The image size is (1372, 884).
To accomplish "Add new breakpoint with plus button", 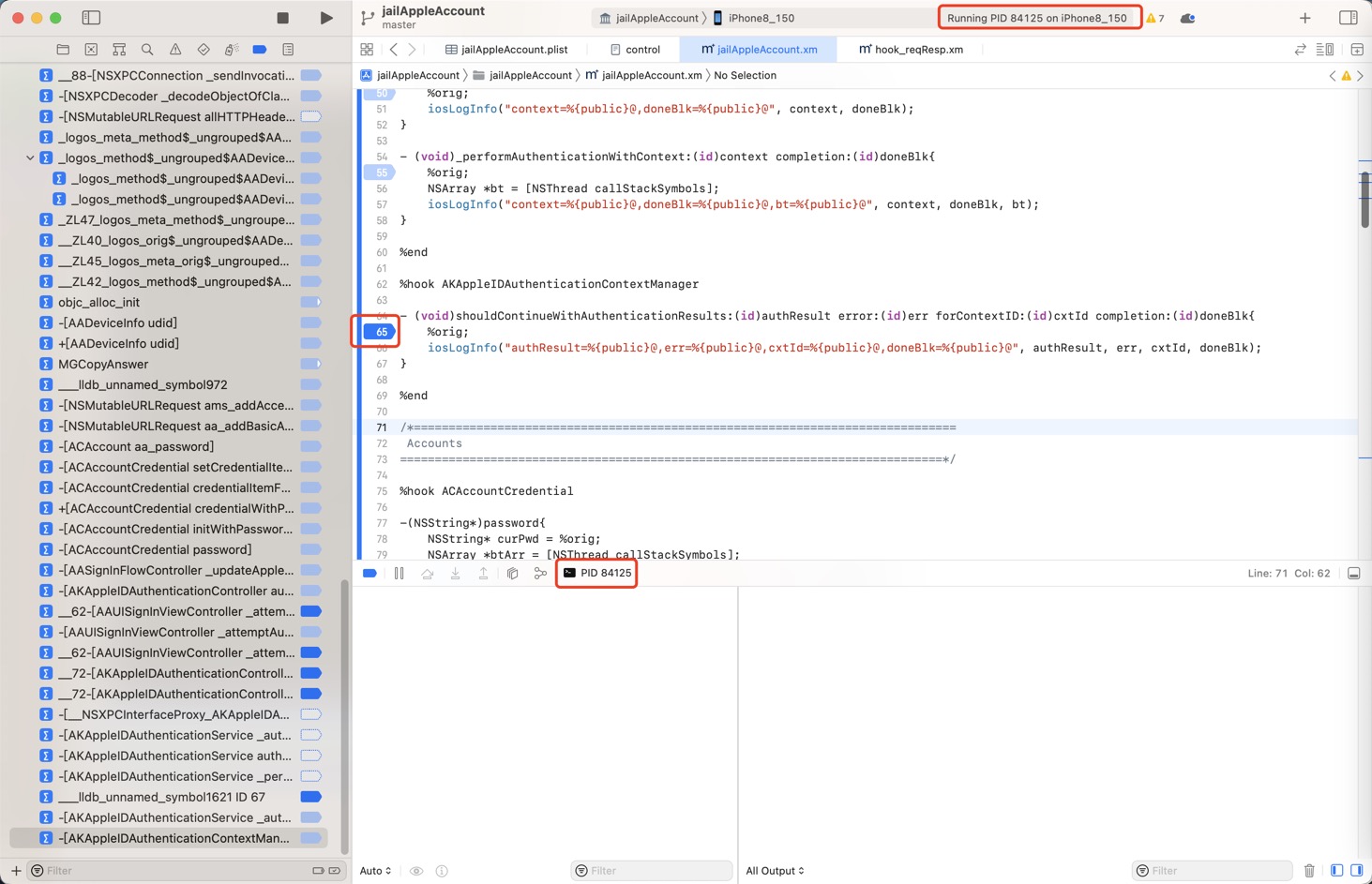I will click(16, 871).
